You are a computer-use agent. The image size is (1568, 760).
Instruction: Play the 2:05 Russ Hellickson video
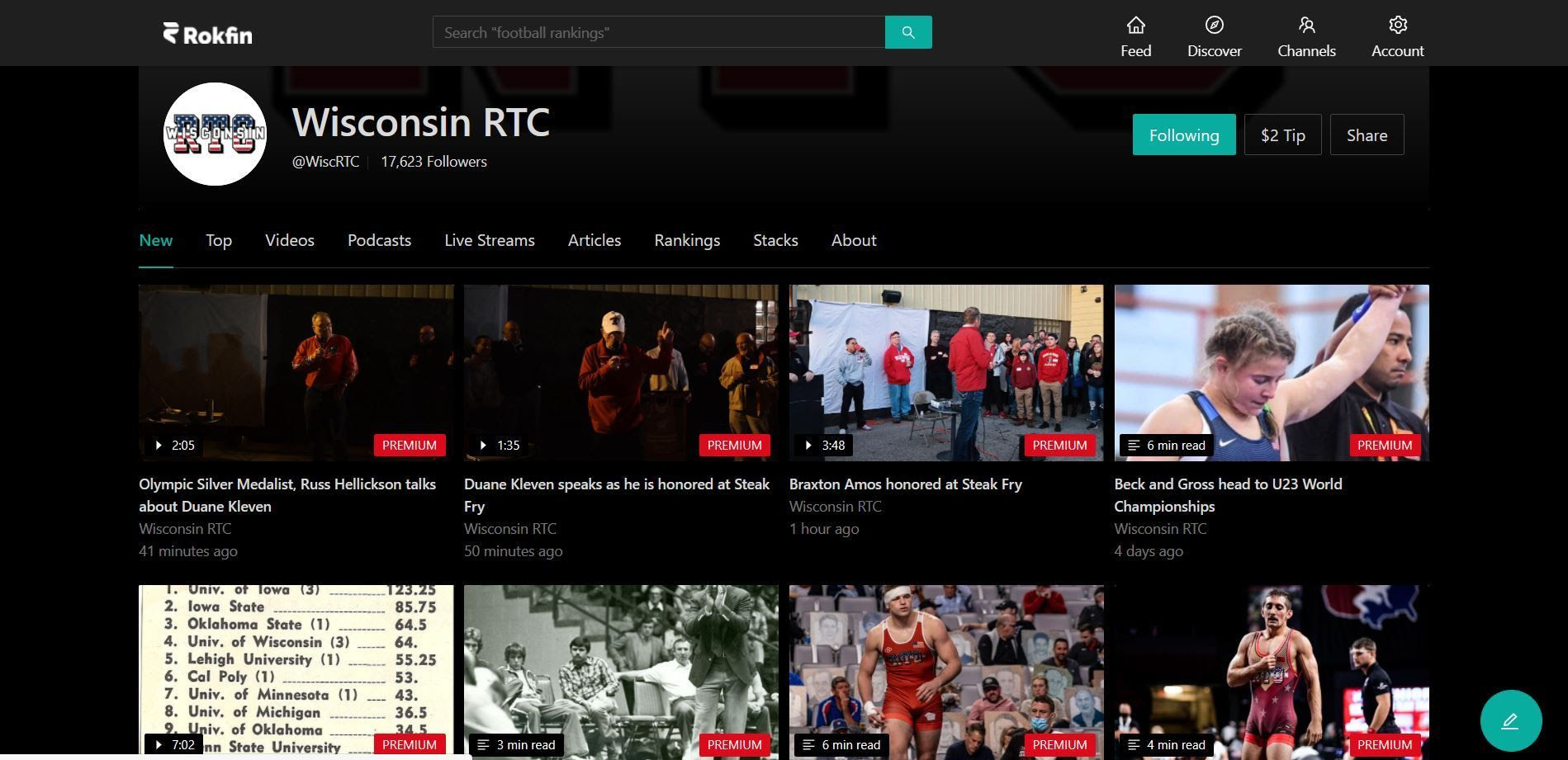(x=174, y=445)
